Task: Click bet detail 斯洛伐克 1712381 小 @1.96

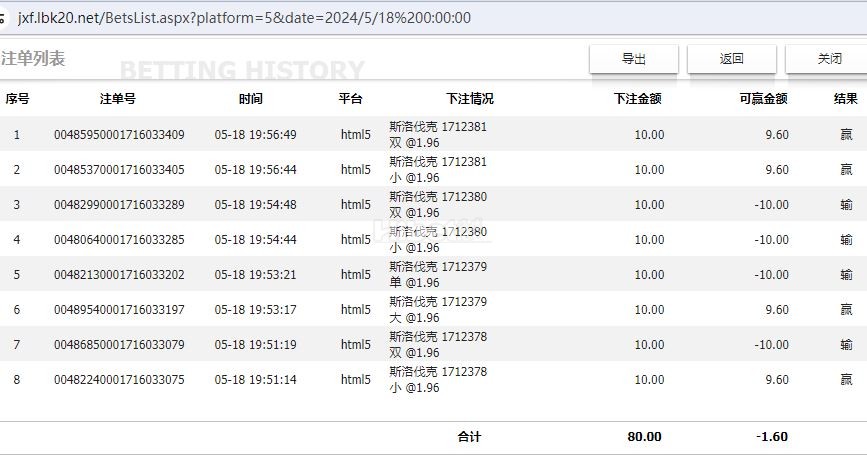Action: coord(438,170)
